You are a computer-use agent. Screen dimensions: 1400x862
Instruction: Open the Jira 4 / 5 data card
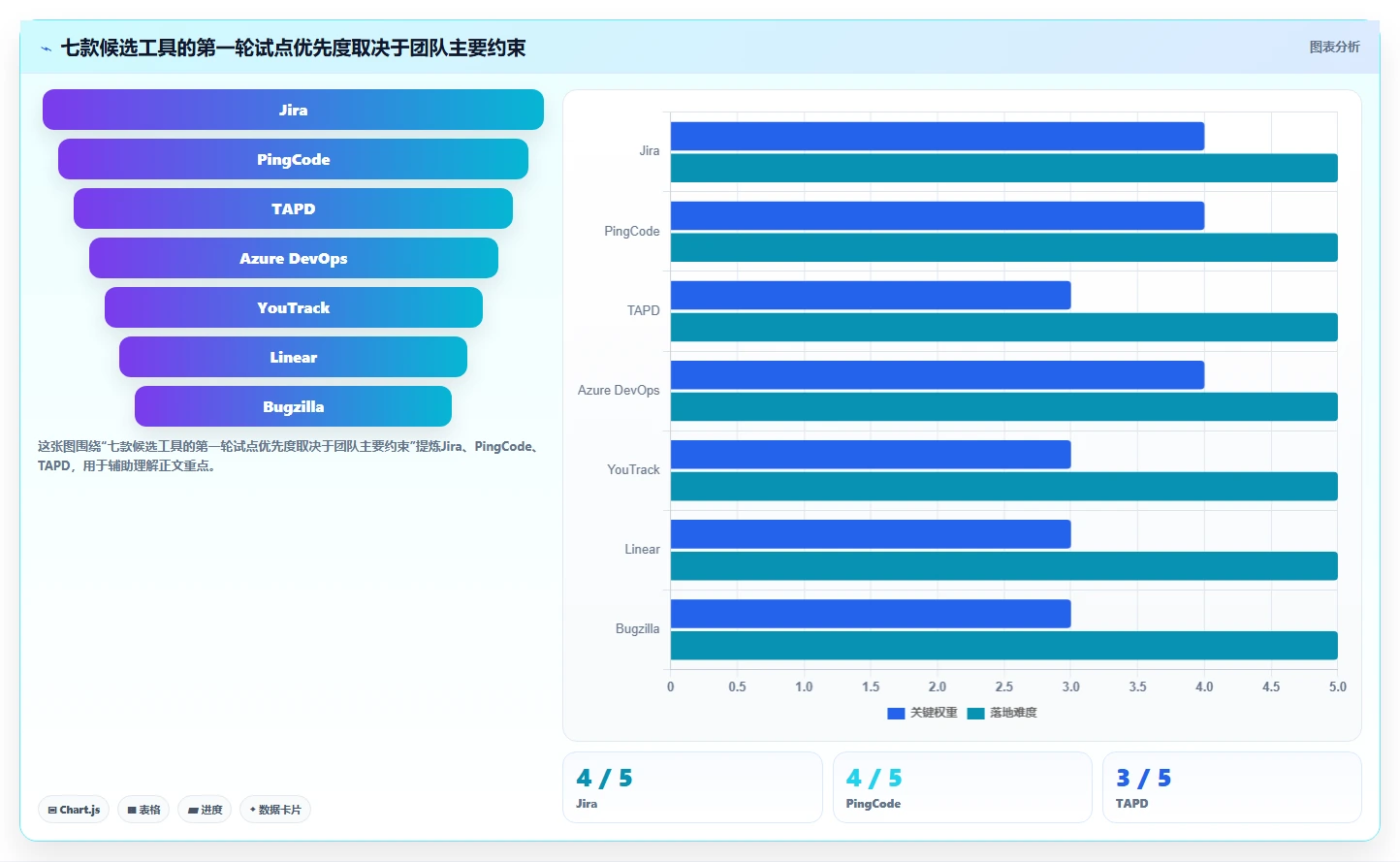pyautogui.click(x=692, y=787)
